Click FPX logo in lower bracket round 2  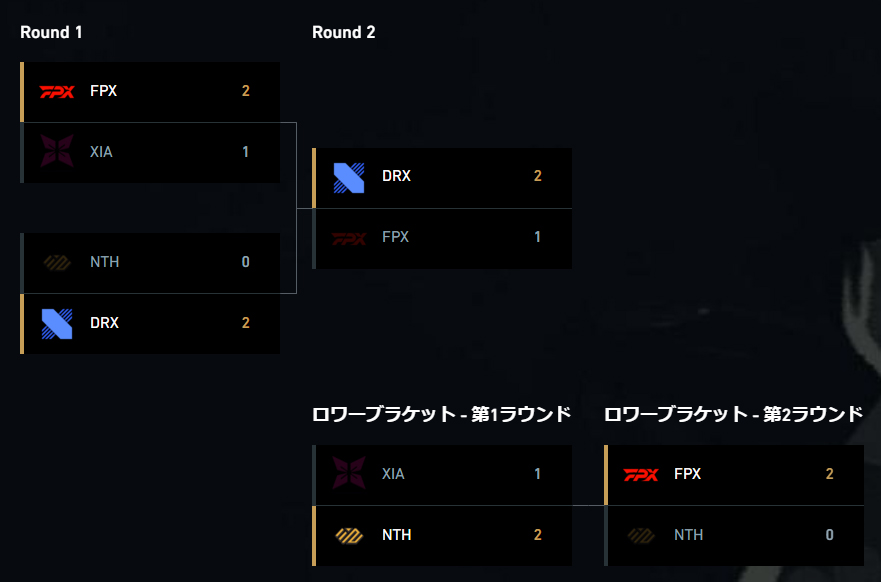pos(641,475)
